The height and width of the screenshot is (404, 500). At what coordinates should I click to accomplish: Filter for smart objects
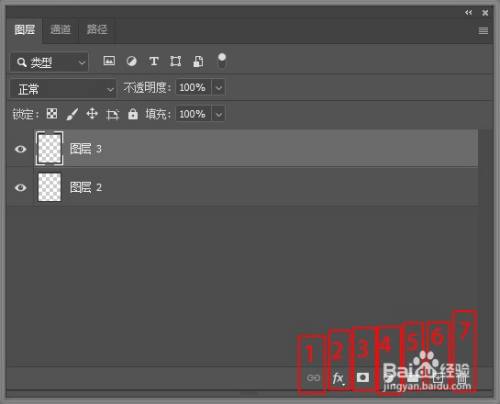(198, 62)
